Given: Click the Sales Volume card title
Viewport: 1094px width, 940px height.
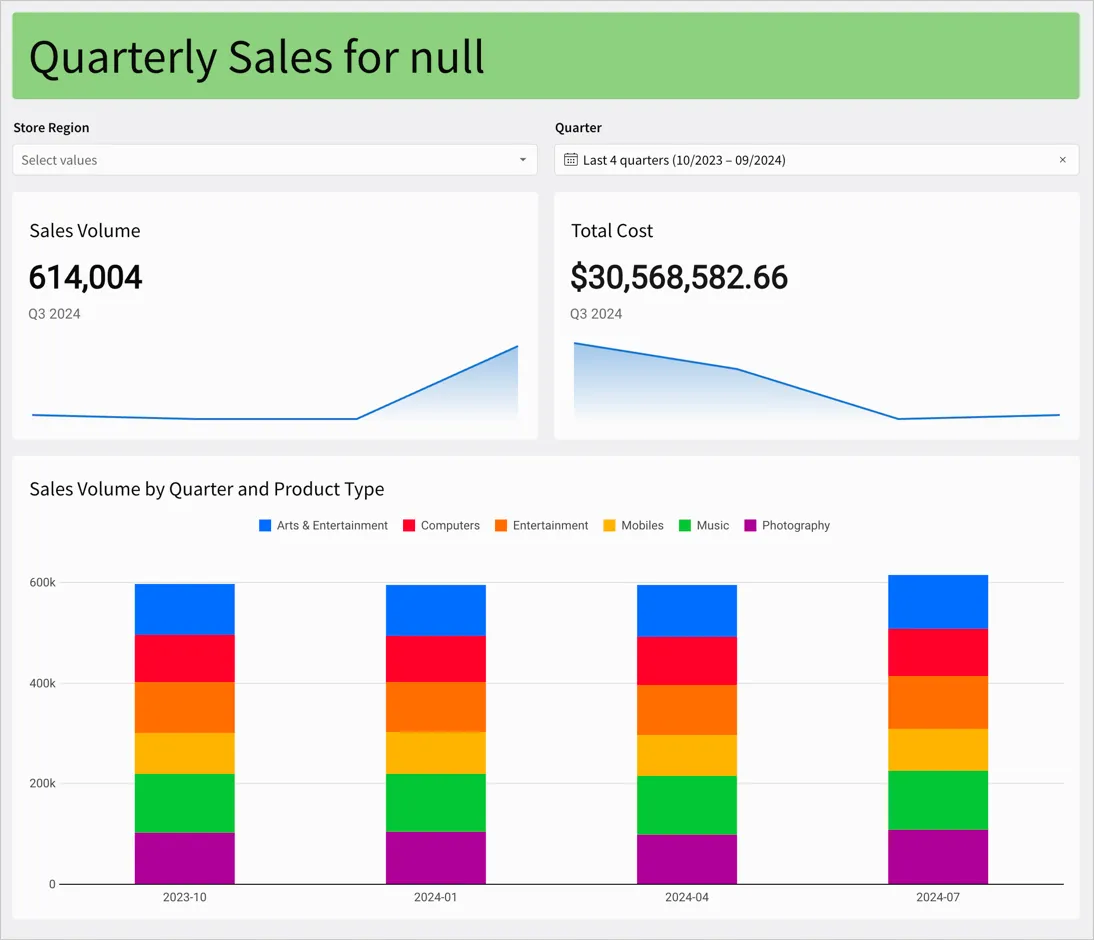Looking at the screenshot, I should pos(85,231).
